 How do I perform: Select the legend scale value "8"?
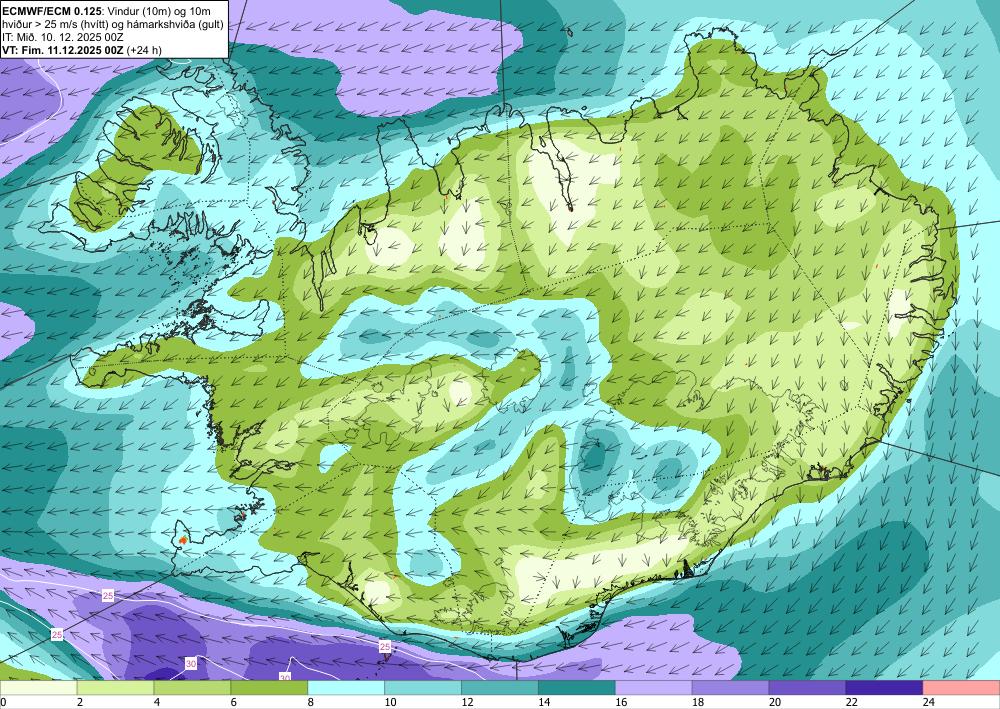(x=311, y=702)
